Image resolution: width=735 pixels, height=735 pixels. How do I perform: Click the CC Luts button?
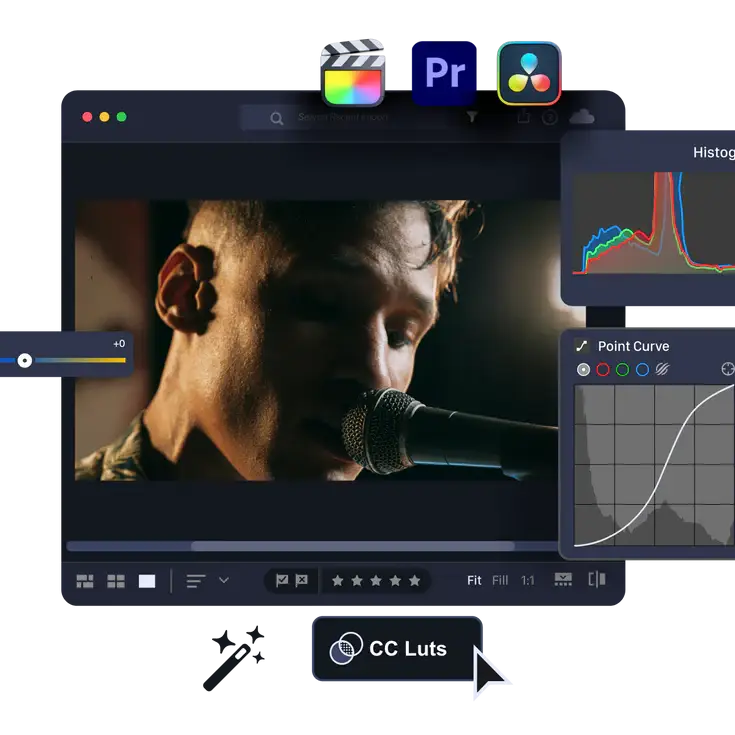397,649
